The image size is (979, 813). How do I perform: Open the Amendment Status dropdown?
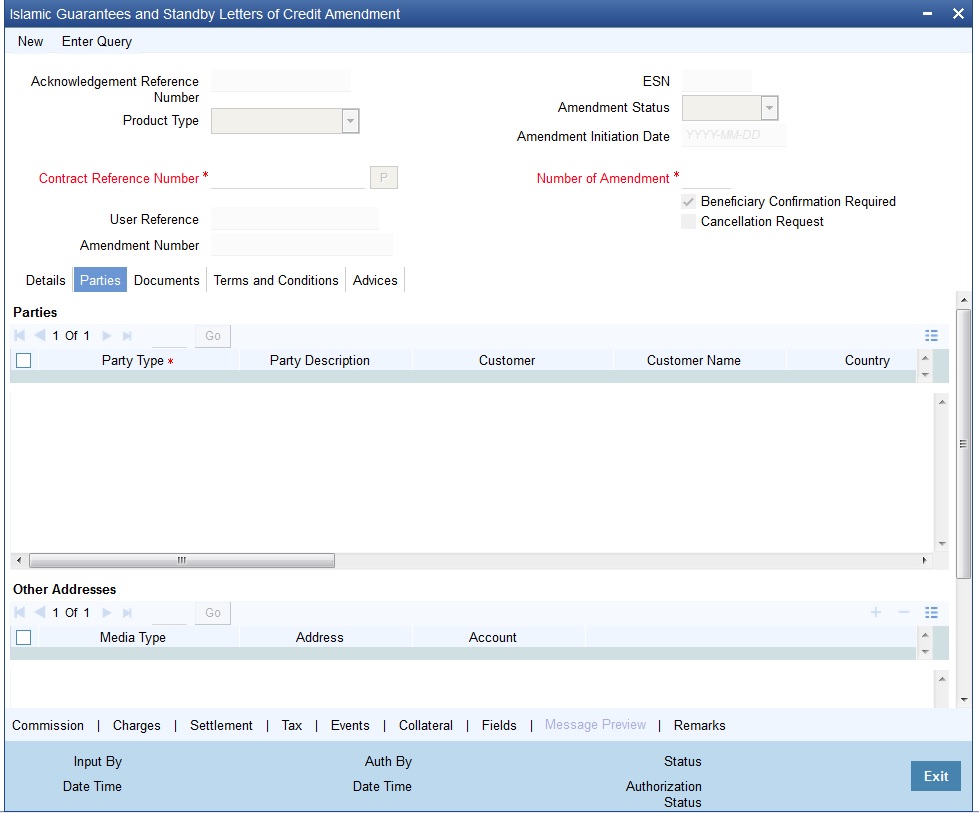point(769,108)
